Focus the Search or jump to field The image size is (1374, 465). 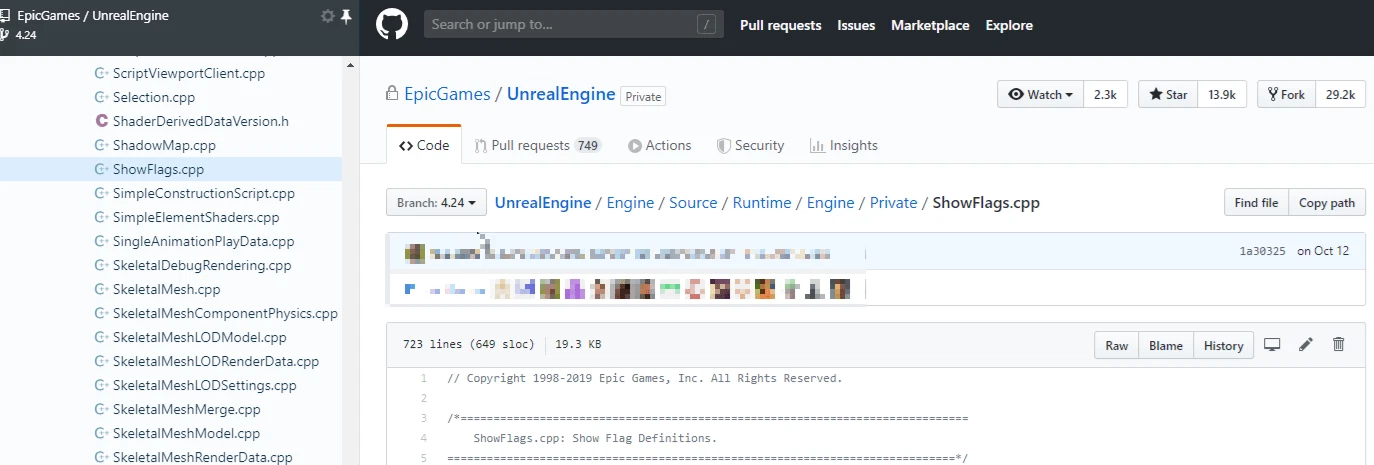(x=574, y=25)
